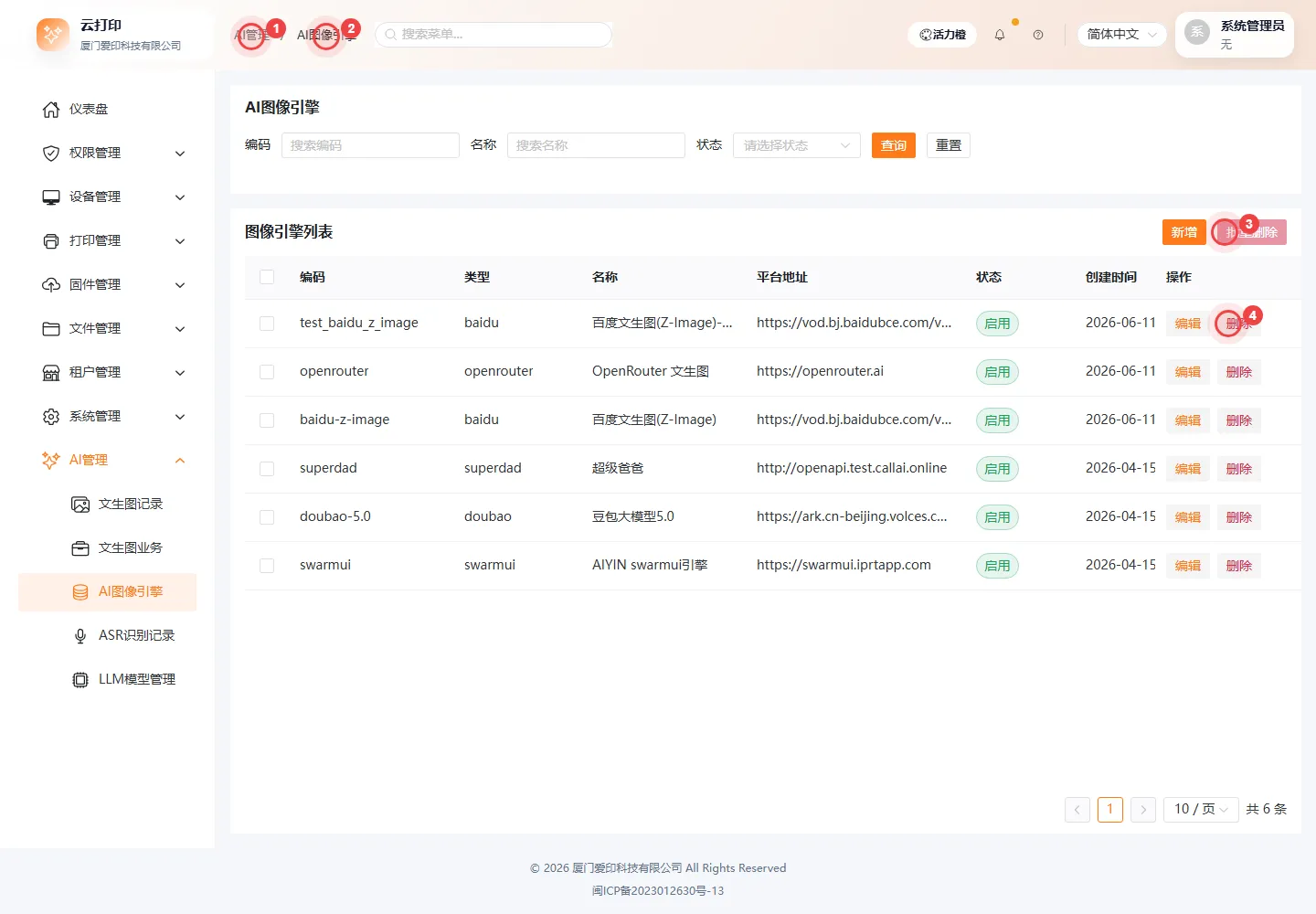The image size is (1316, 914).
Task: Click the 权限管理 shield icon
Action: coord(51,154)
